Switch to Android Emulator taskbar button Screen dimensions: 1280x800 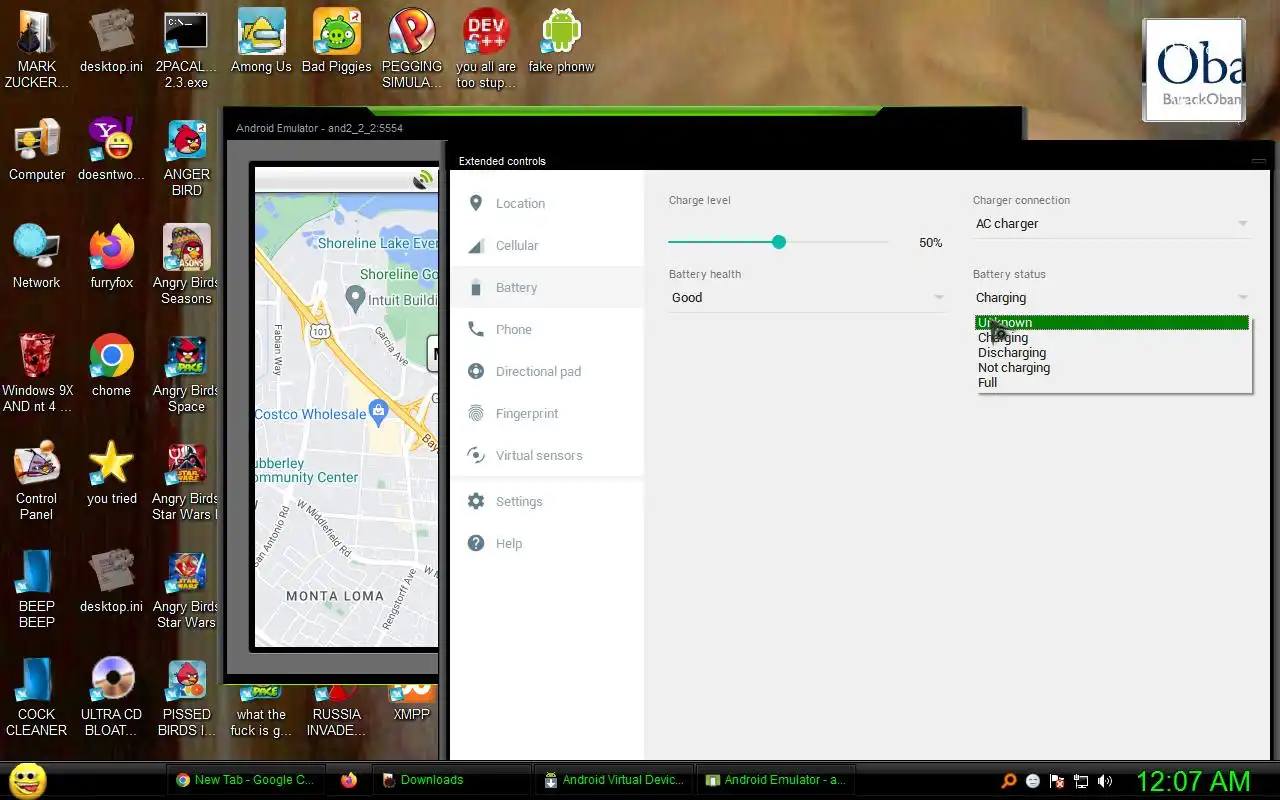[x=775, y=780]
